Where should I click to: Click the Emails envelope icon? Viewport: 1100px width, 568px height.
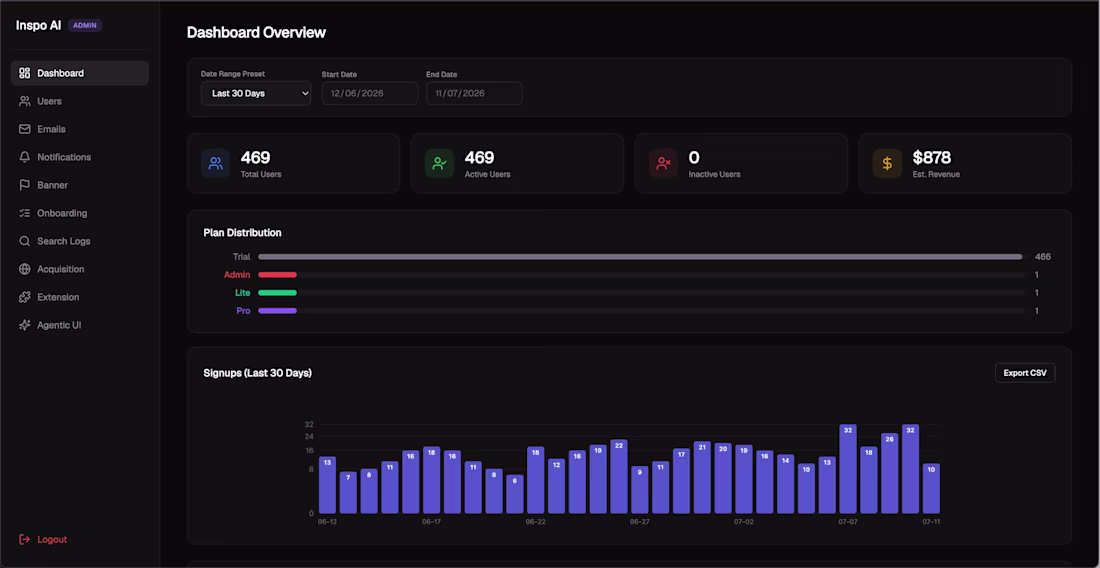pyautogui.click(x=25, y=129)
